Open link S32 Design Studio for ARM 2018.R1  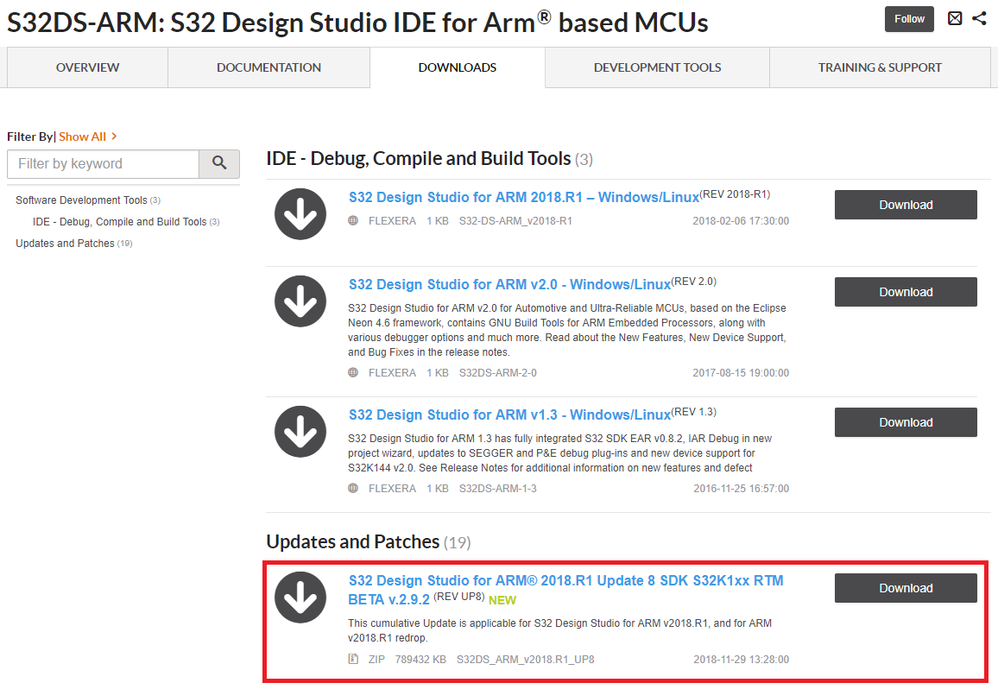[524, 197]
